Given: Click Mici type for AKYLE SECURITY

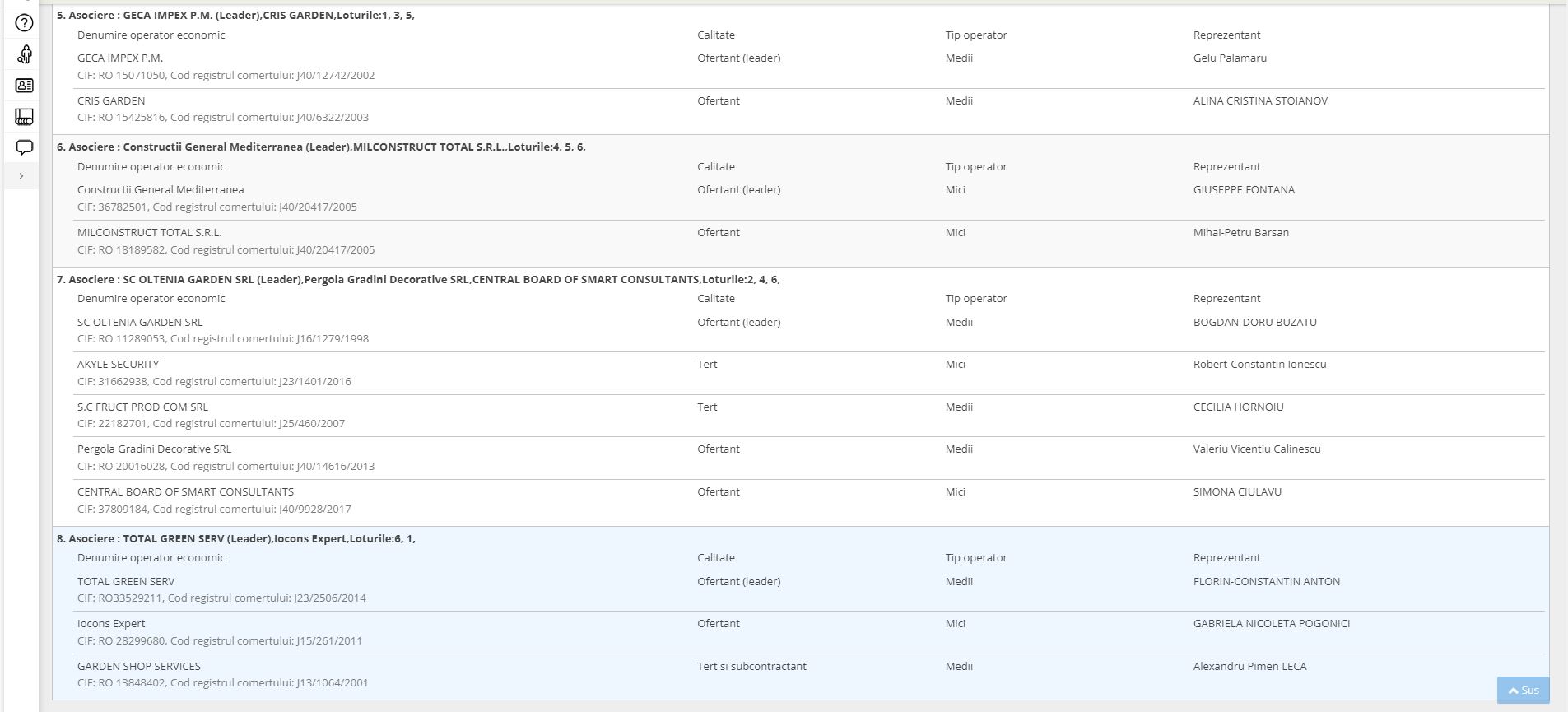Looking at the screenshot, I should coord(955,364).
